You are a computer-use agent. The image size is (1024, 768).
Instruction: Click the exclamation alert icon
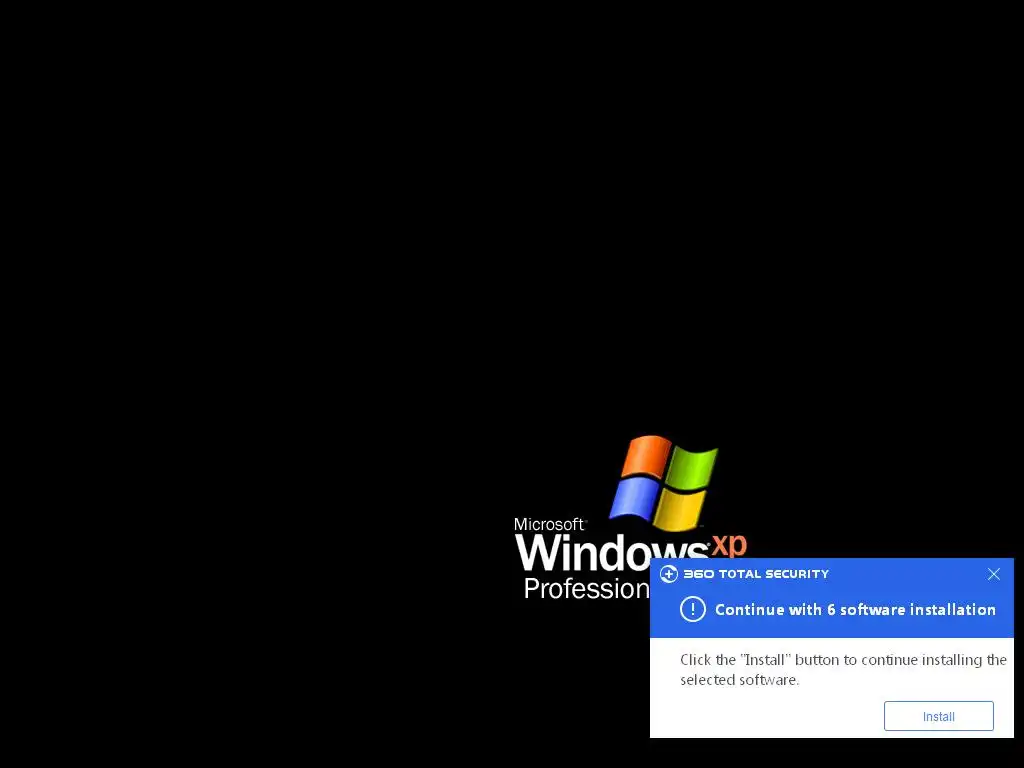[692, 609]
